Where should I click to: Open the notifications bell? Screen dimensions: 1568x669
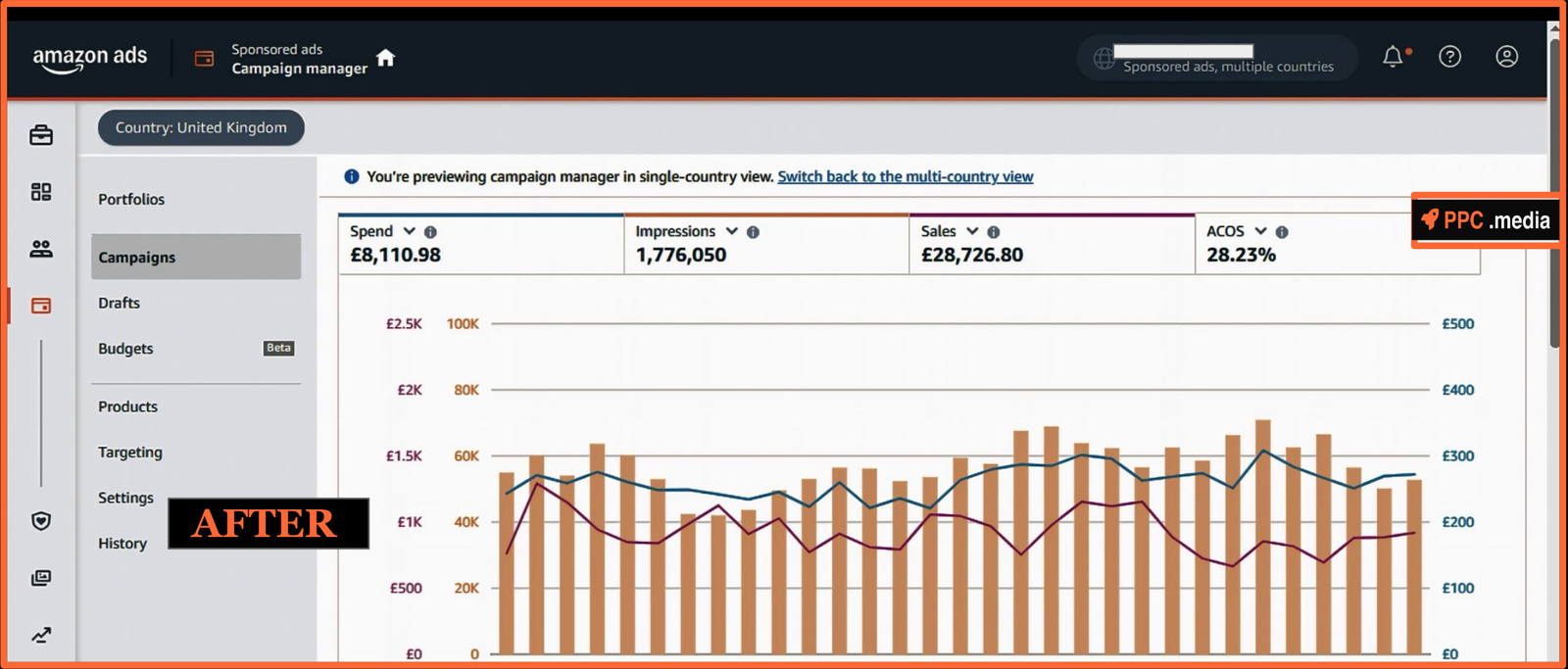coord(1393,57)
